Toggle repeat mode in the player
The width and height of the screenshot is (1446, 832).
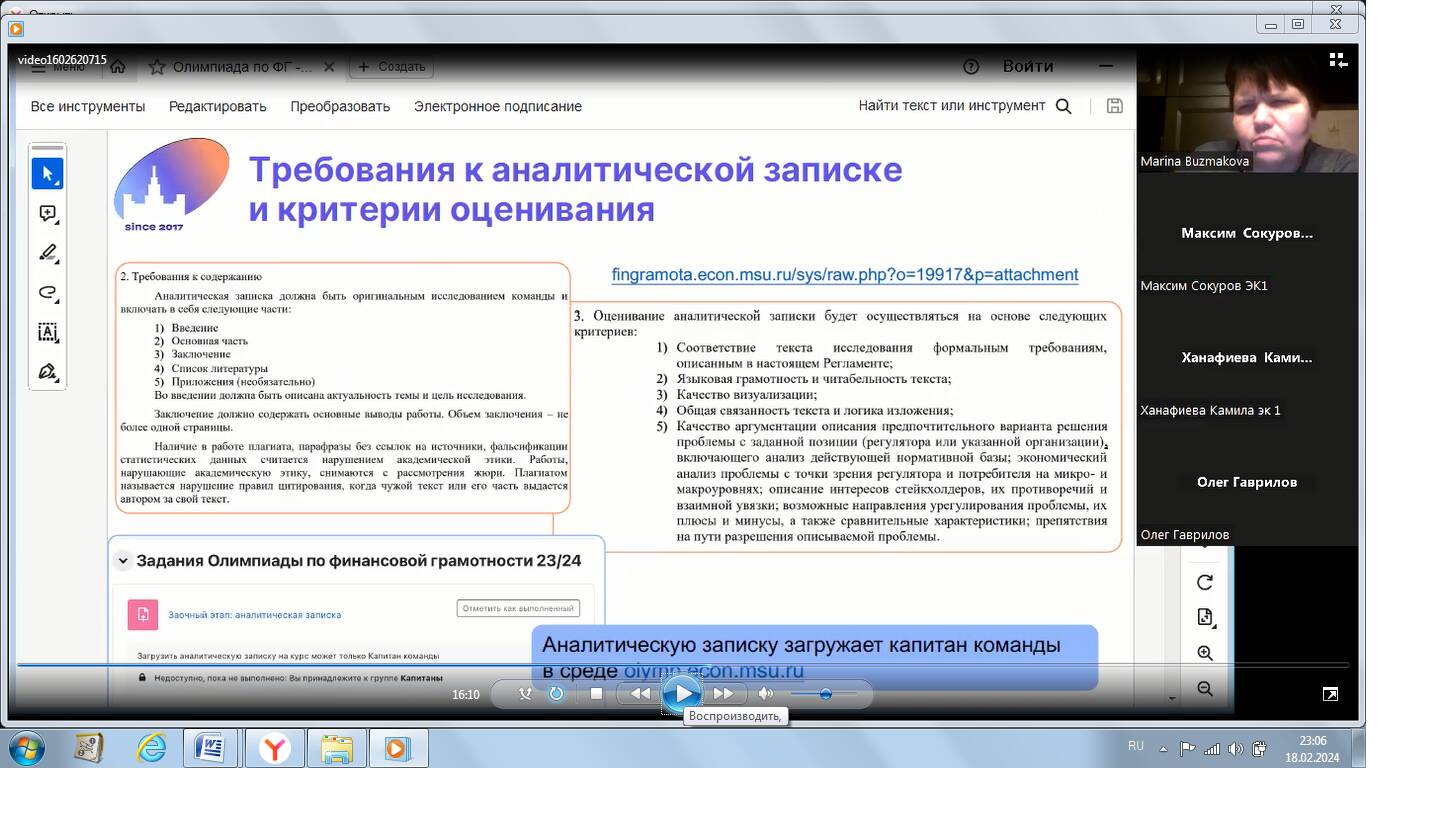point(557,693)
